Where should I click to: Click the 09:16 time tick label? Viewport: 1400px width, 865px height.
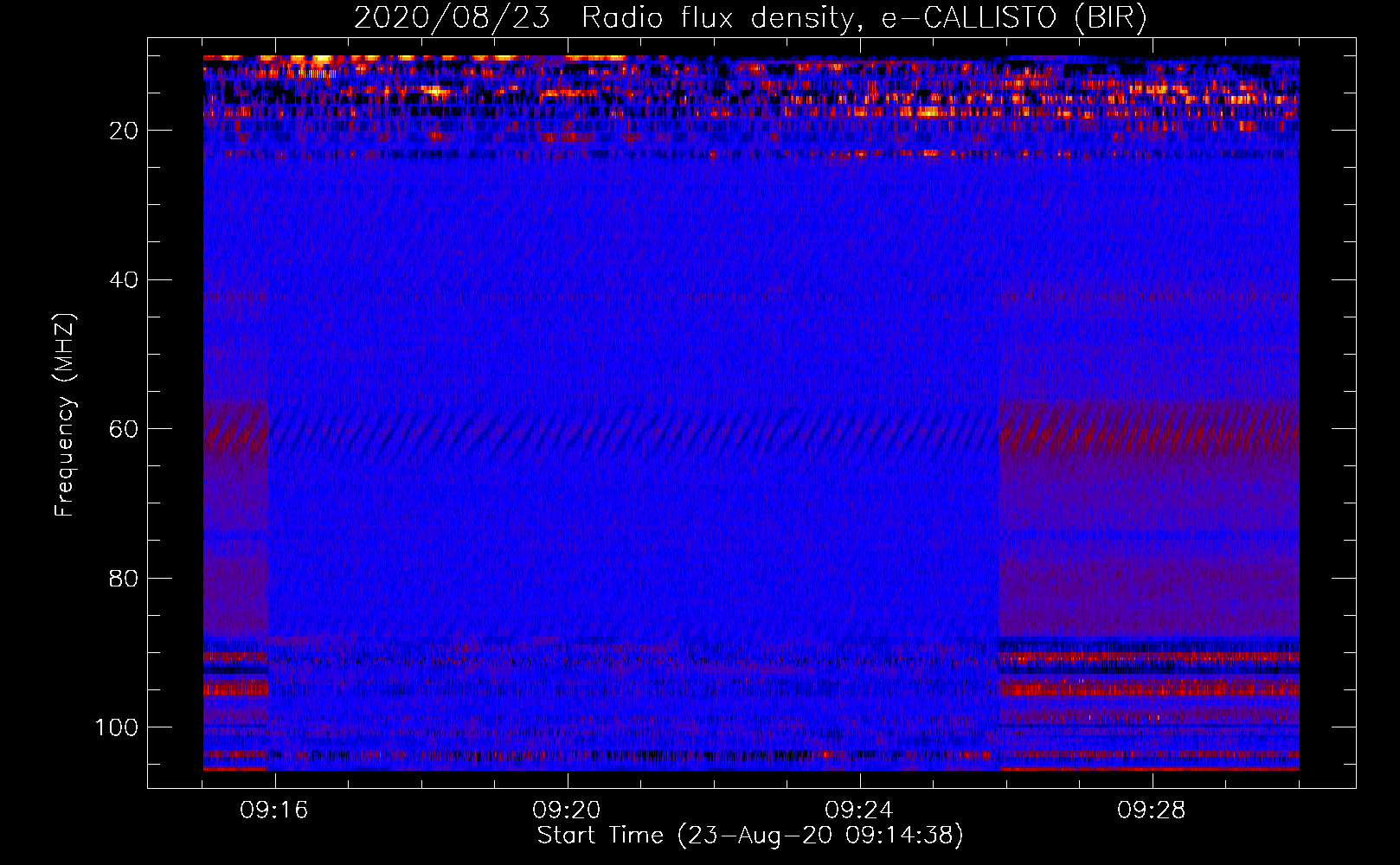click(274, 811)
